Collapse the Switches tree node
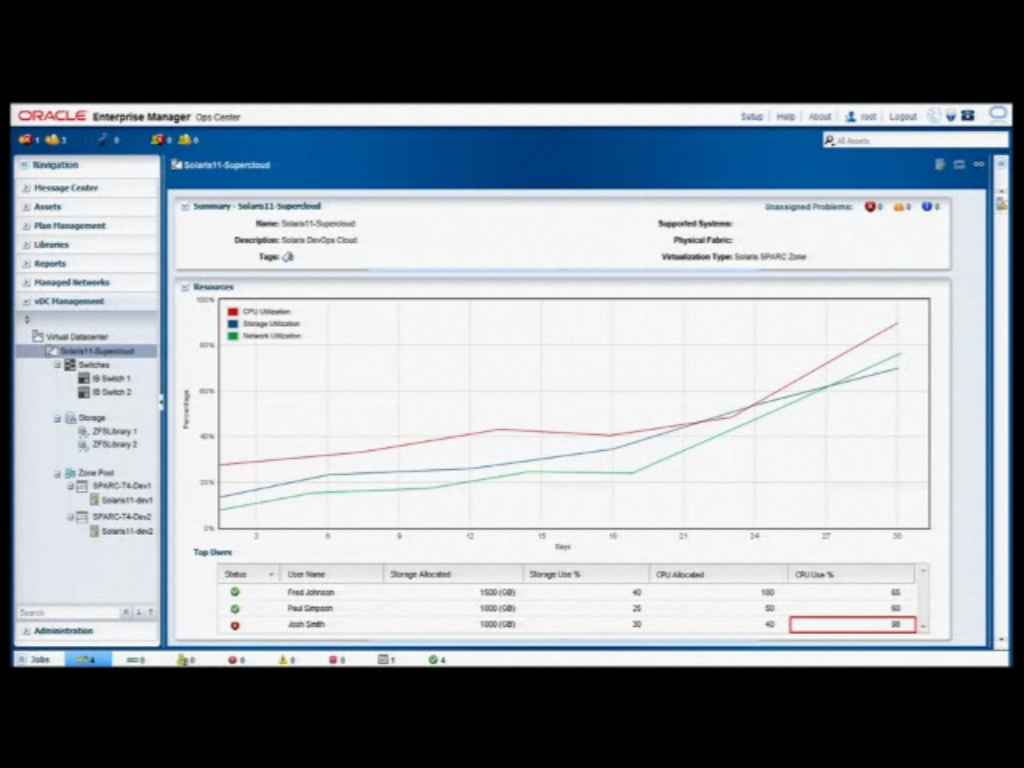The image size is (1024, 768). click(57, 364)
